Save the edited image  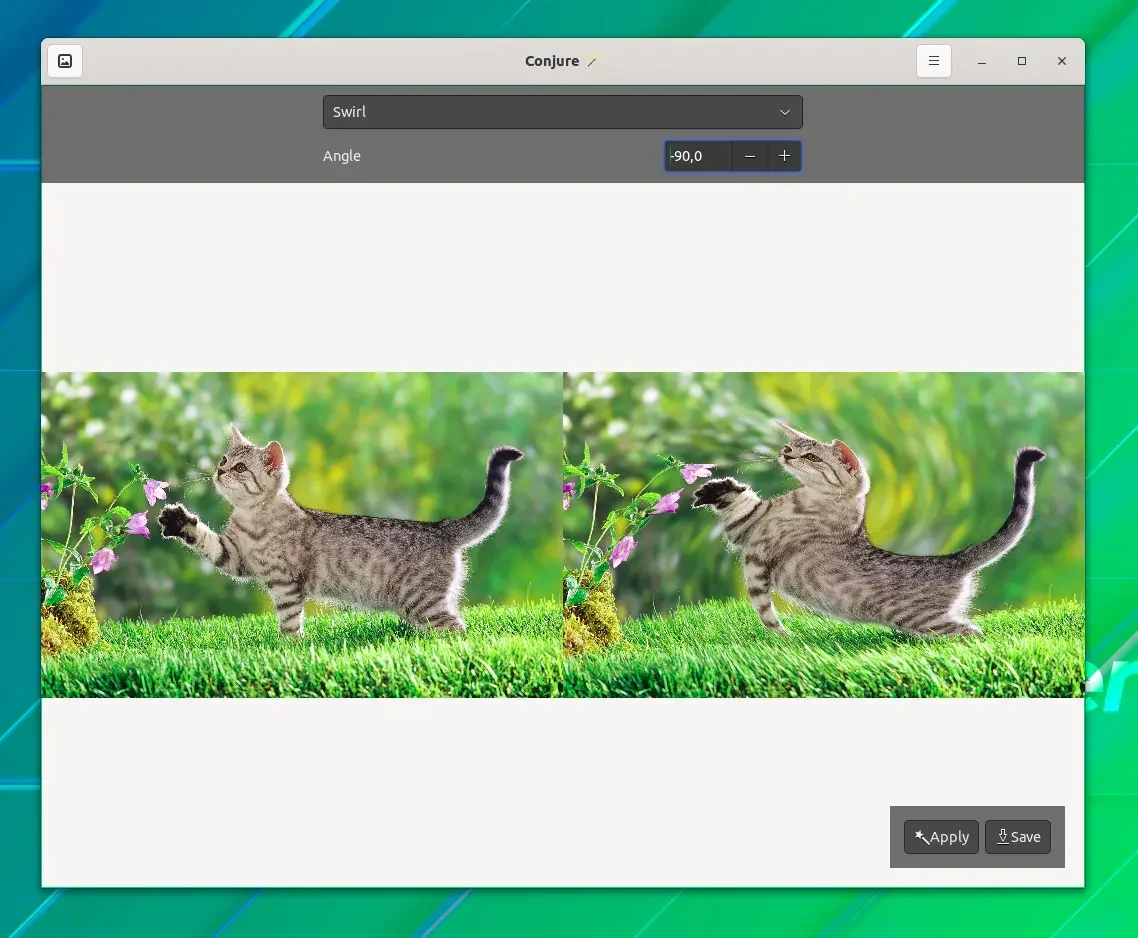pos(1018,837)
